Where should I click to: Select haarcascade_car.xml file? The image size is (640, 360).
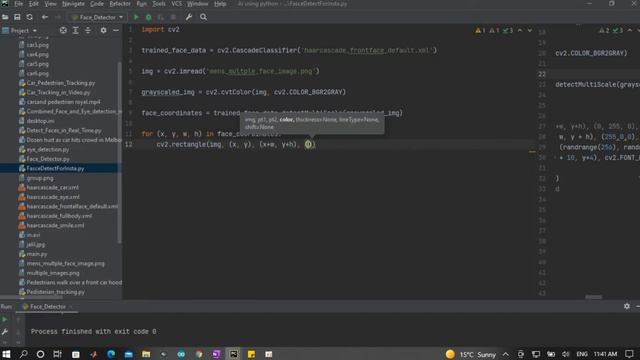[53, 187]
